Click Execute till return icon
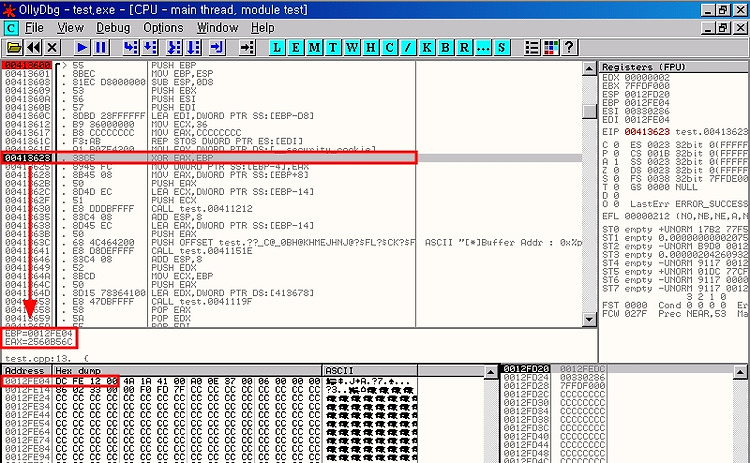The height and width of the screenshot is (463, 750). (x=217, y=47)
